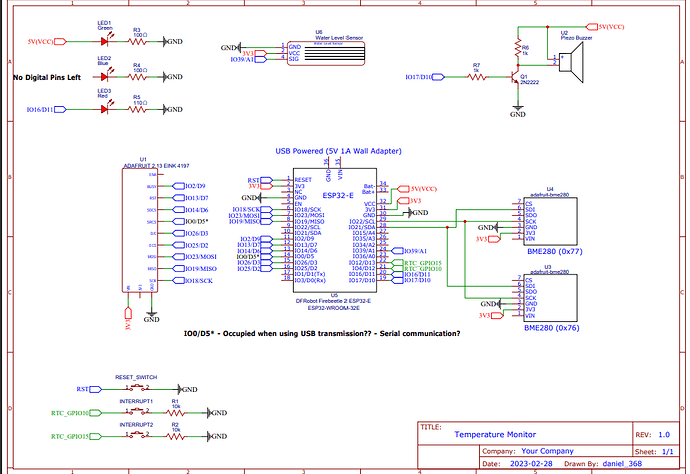Click the RESET_SWITCH pushbutton symbol

(x=138, y=388)
